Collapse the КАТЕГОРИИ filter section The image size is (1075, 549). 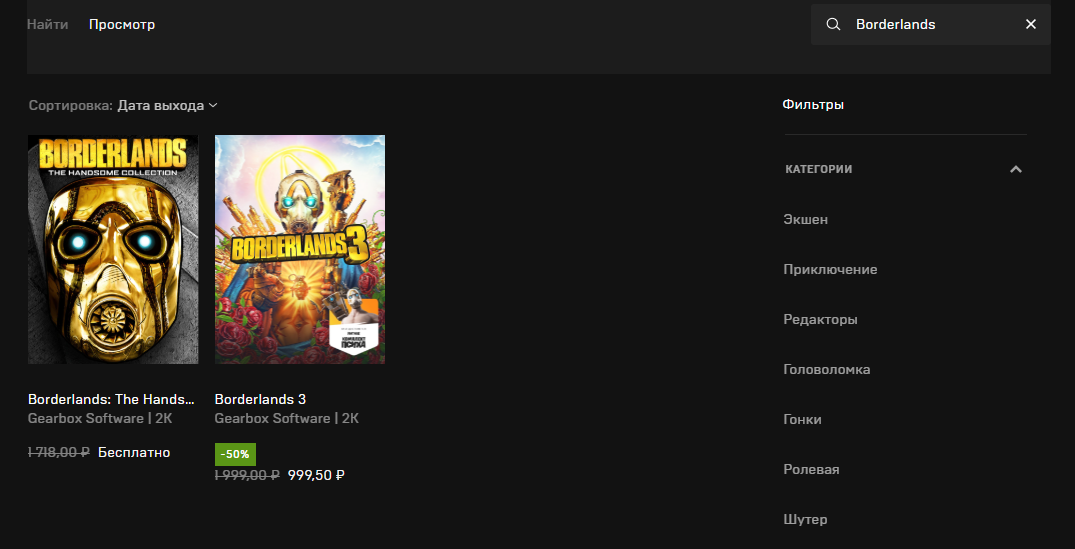[1016, 169]
